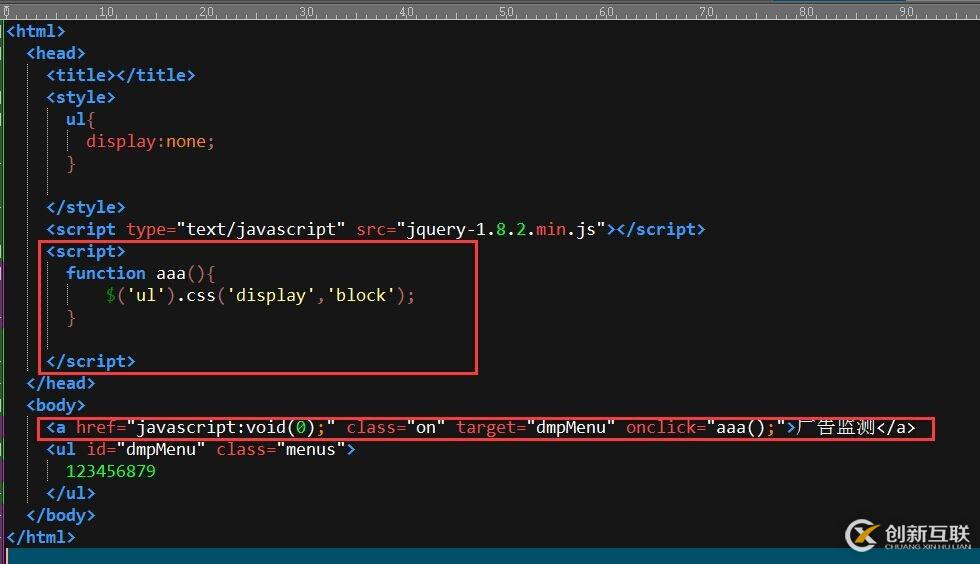Click the 'display' string argument in css()
Screen dimensions: 980x564
(x=271, y=295)
